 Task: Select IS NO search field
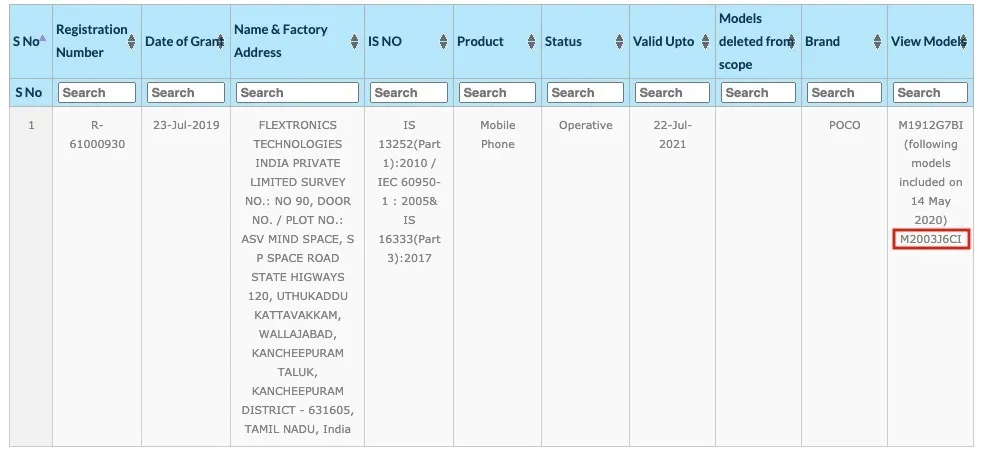408,93
